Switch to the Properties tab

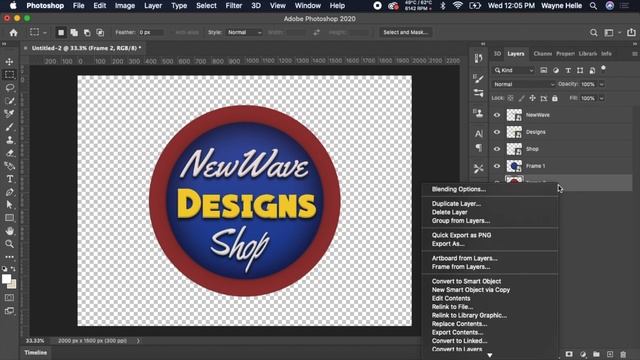pos(565,54)
